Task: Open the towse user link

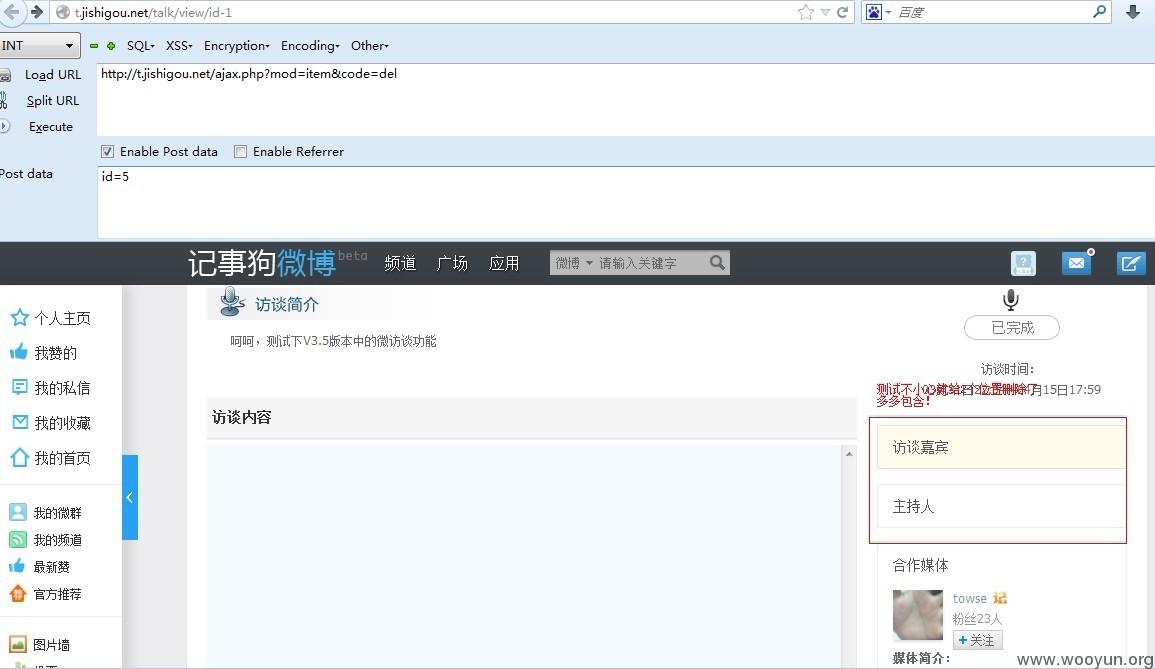Action: pyautogui.click(x=969, y=598)
